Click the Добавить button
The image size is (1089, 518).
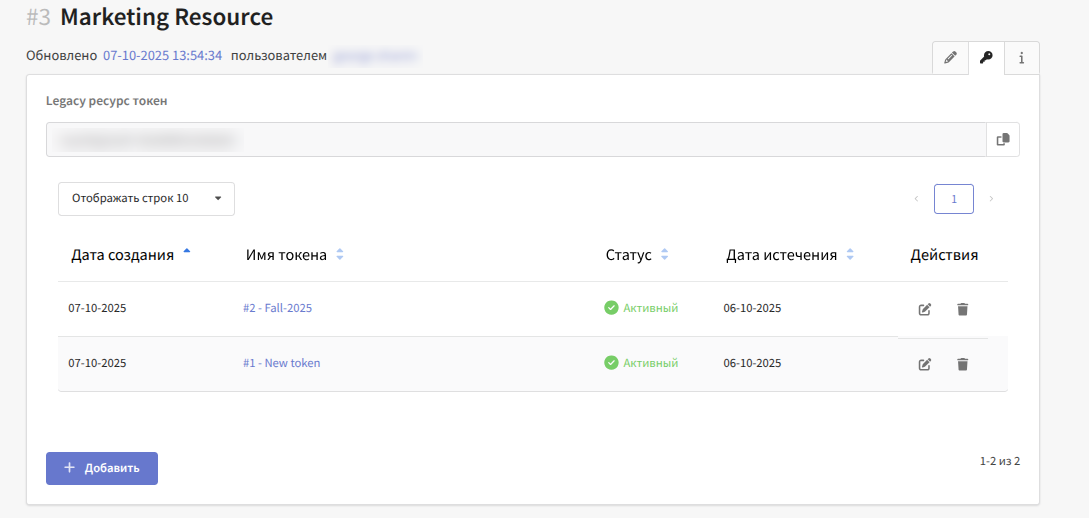click(102, 468)
